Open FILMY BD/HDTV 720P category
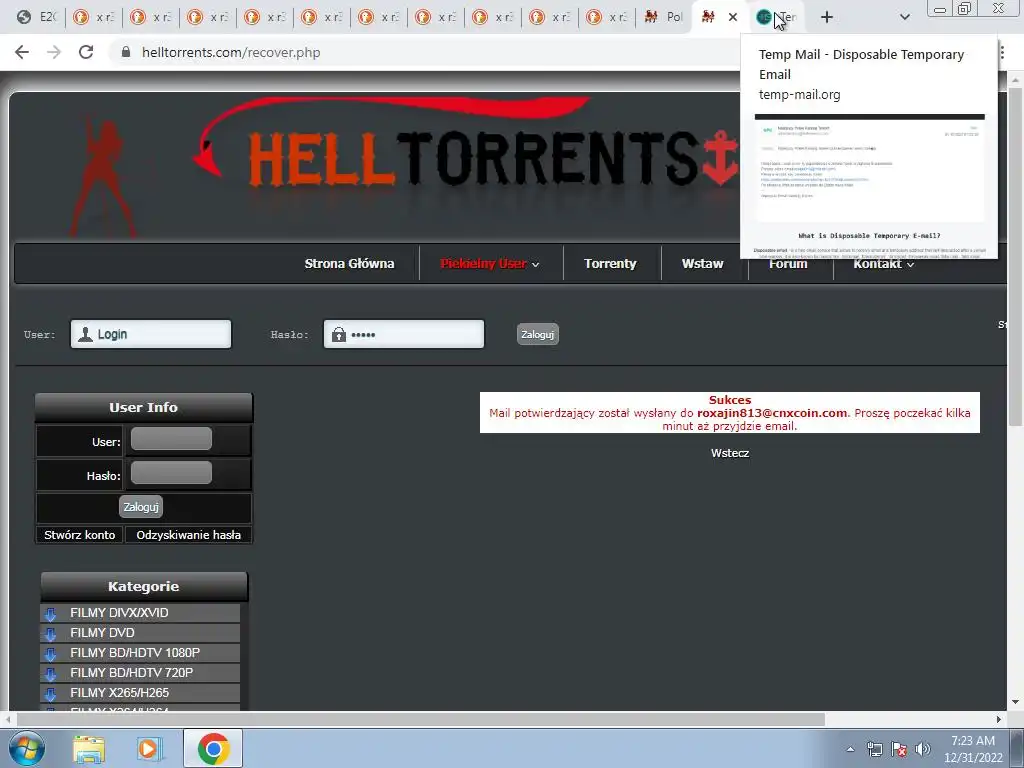 [132, 673]
